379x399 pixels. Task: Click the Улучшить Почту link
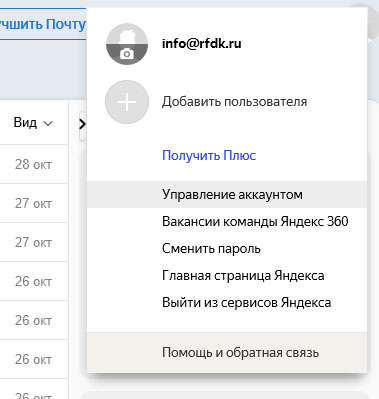43,24
